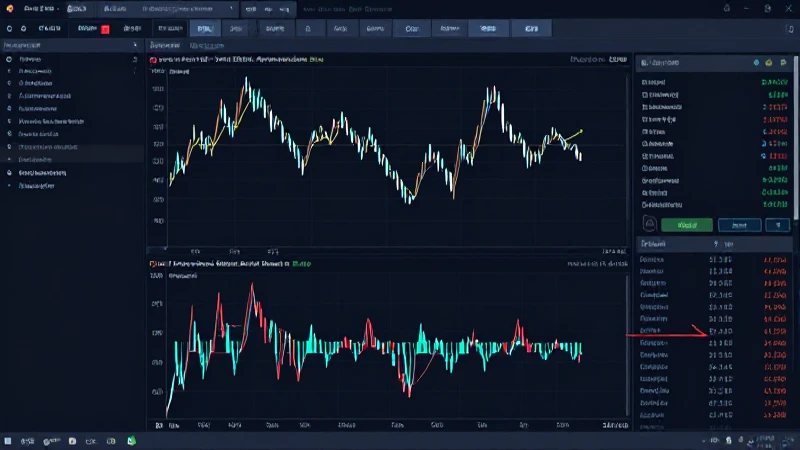Click the red circle icon beside upper chart title

tap(153, 60)
